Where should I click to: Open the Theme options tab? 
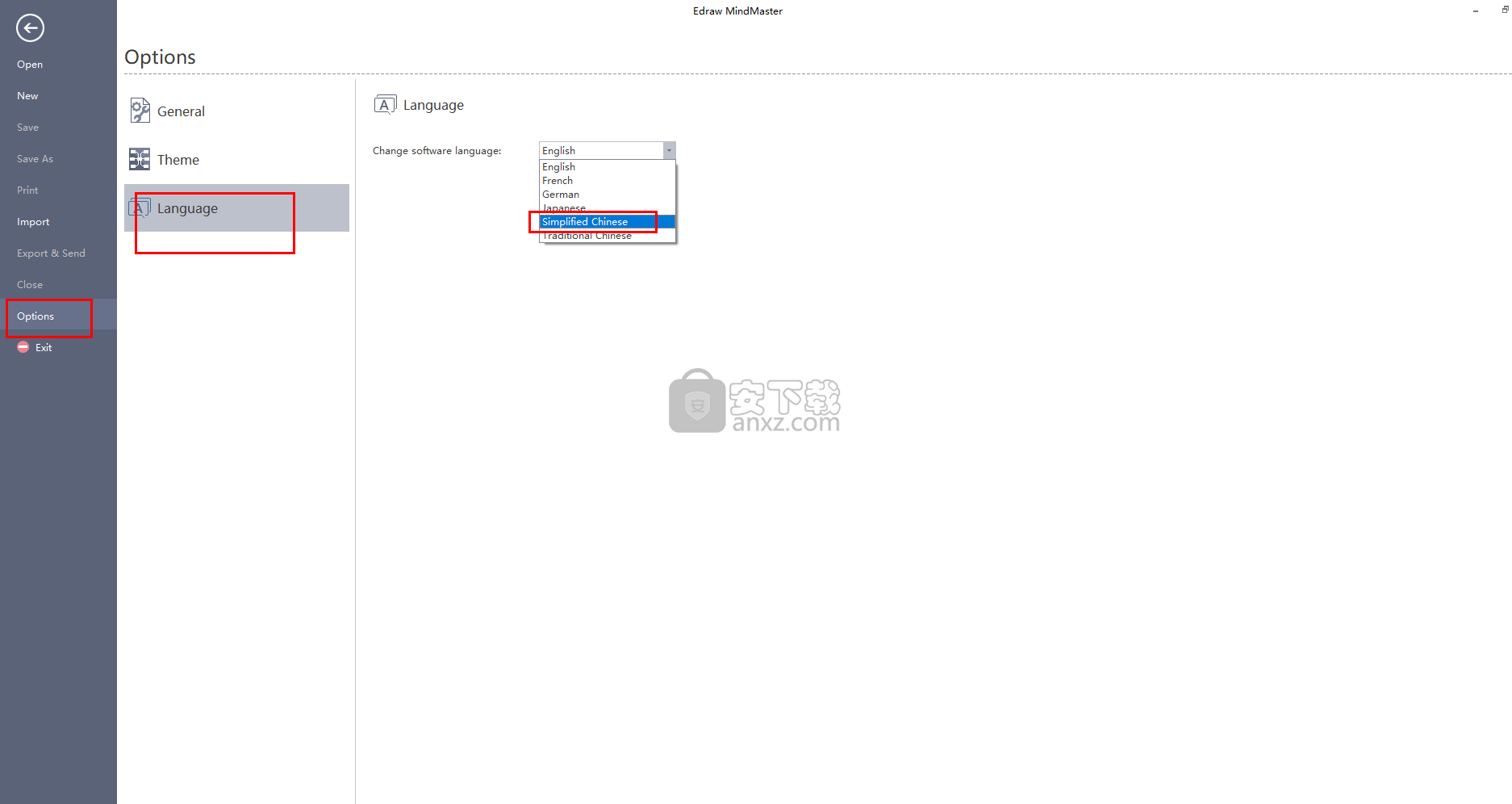click(236, 160)
